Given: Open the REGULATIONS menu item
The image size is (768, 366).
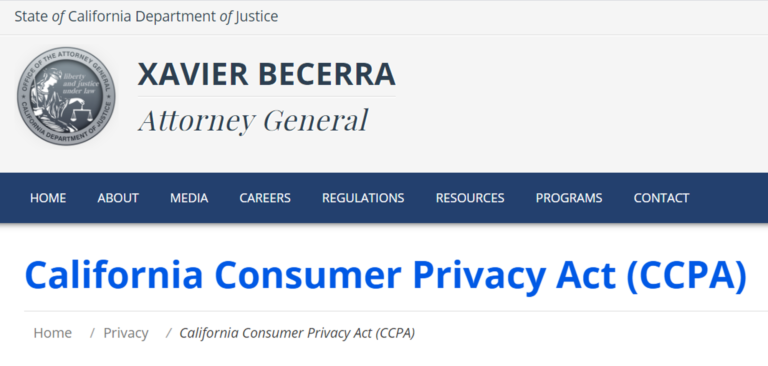Looking at the screenshot, I should (363, 198).
